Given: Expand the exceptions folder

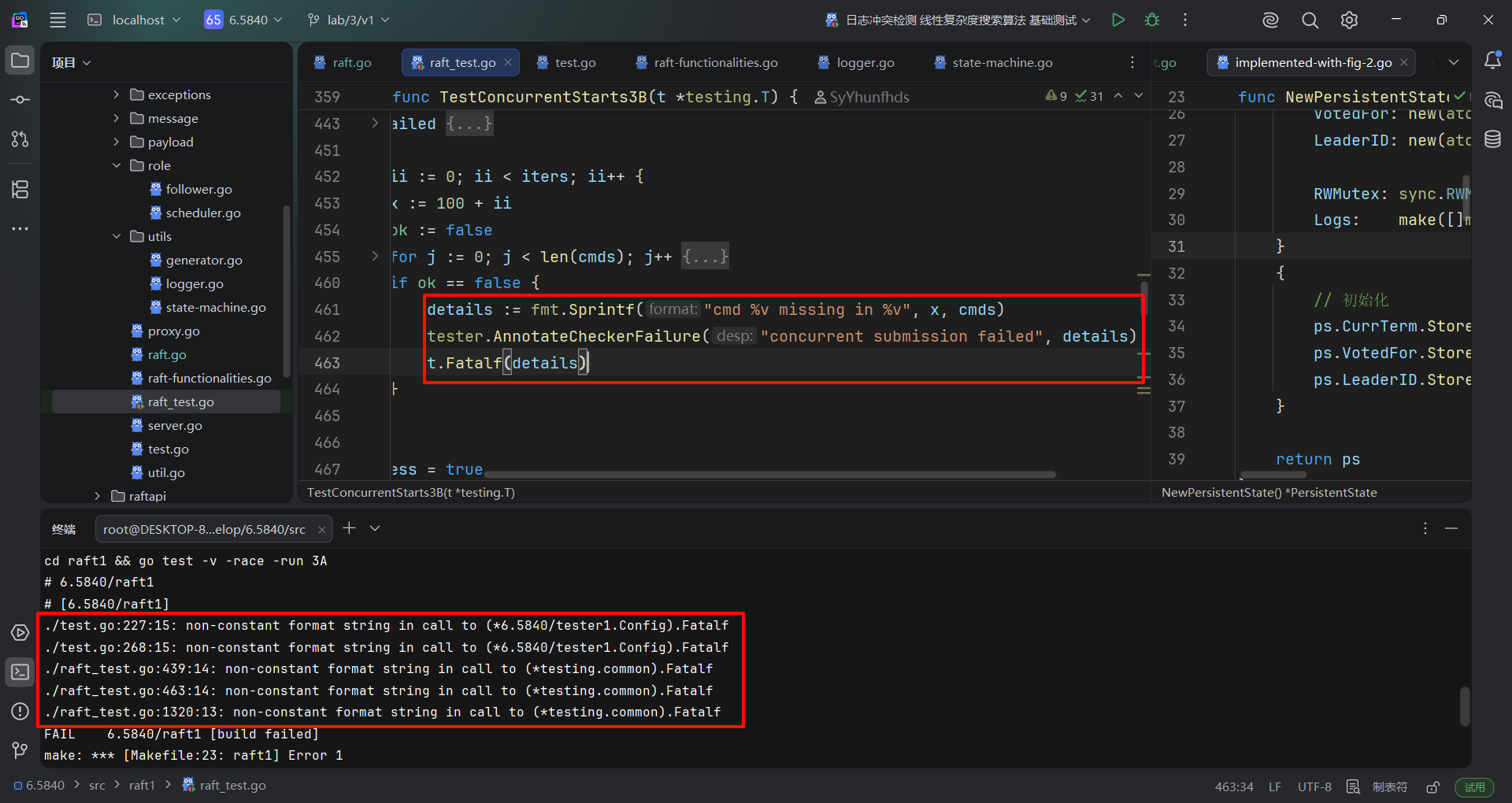Looking at the screenshot, I should (117, 94).
